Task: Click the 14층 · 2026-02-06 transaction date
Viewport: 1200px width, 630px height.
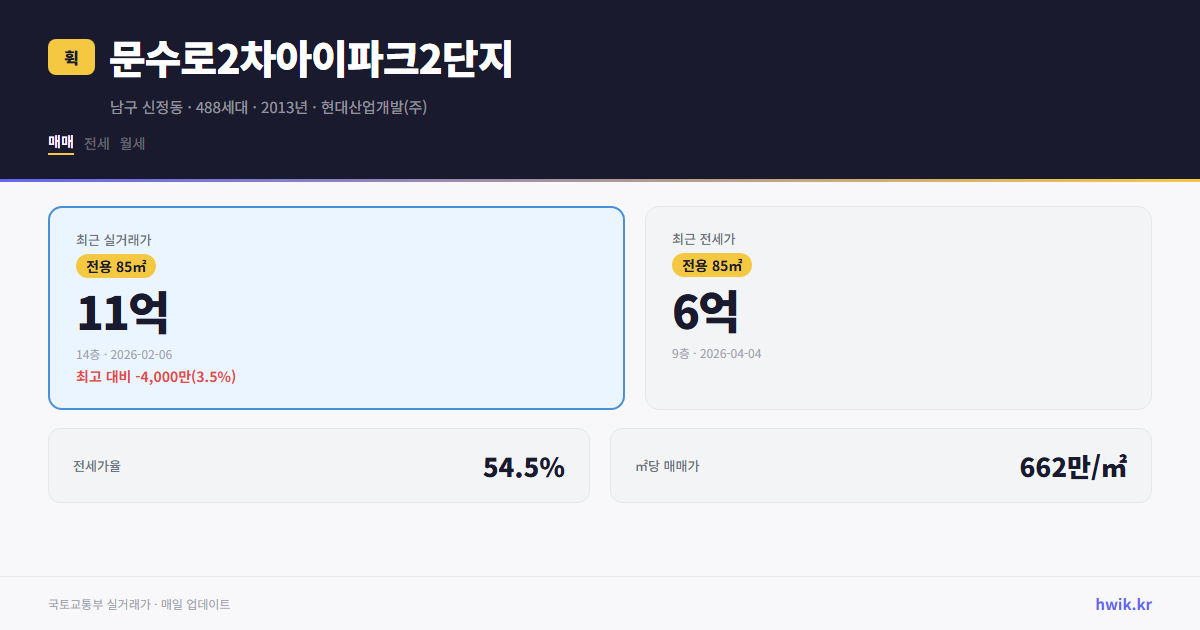Action: coord(124,353)
